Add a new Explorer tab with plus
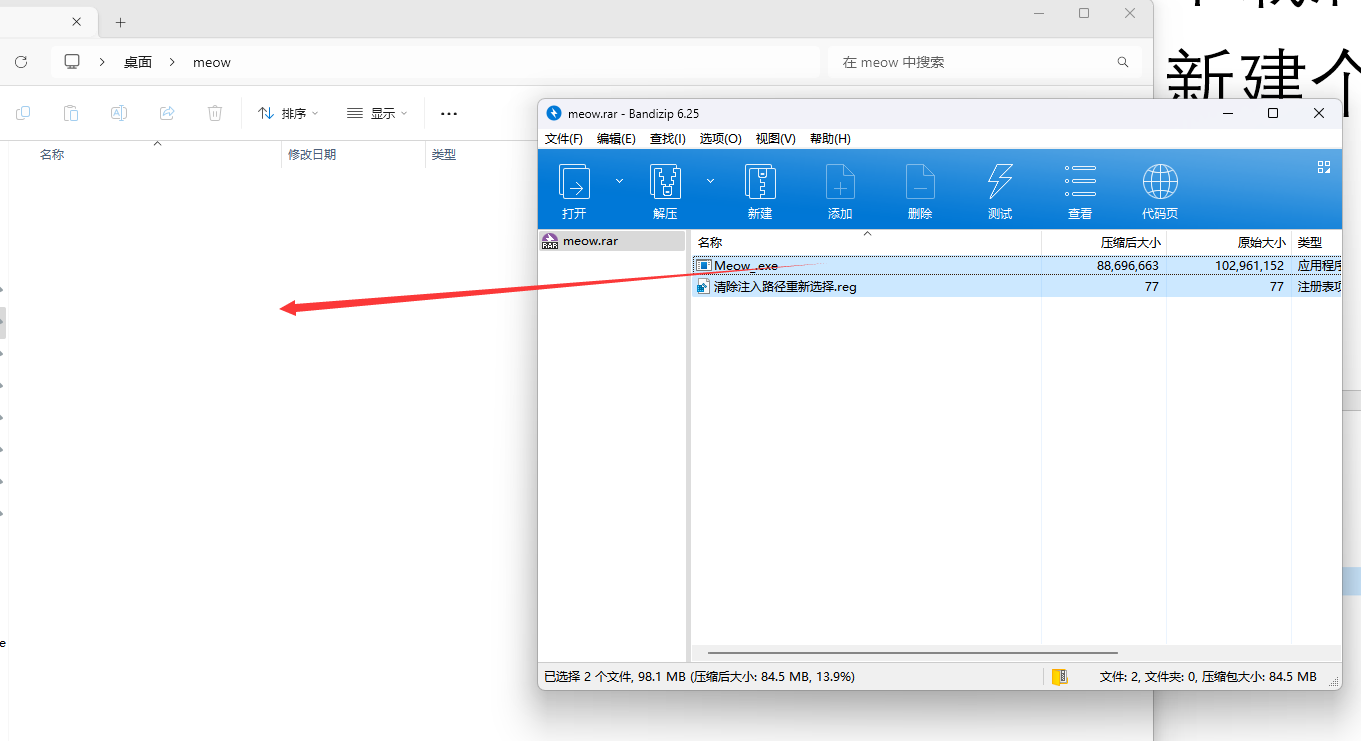The image size is (1361, 741). [121, 22]
